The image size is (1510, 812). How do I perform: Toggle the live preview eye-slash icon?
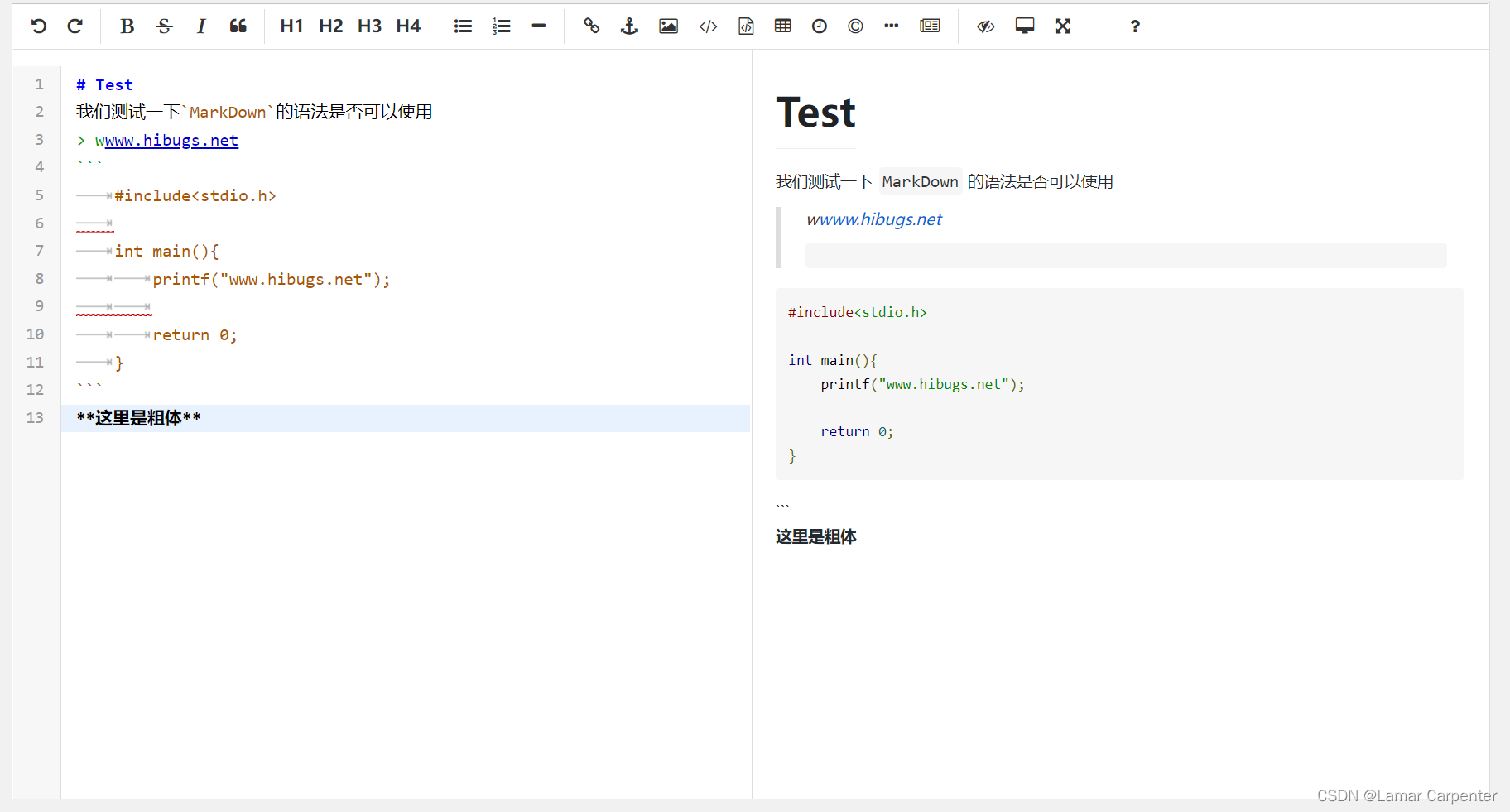click(985, 26)
